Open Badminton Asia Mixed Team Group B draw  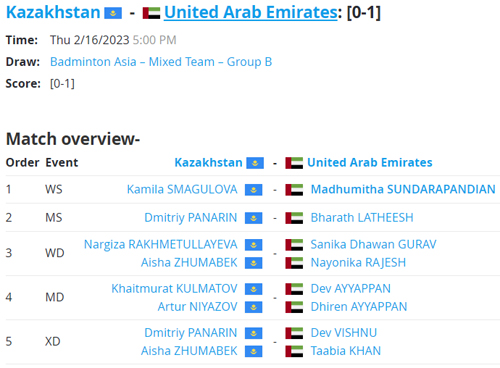point(161,62)
